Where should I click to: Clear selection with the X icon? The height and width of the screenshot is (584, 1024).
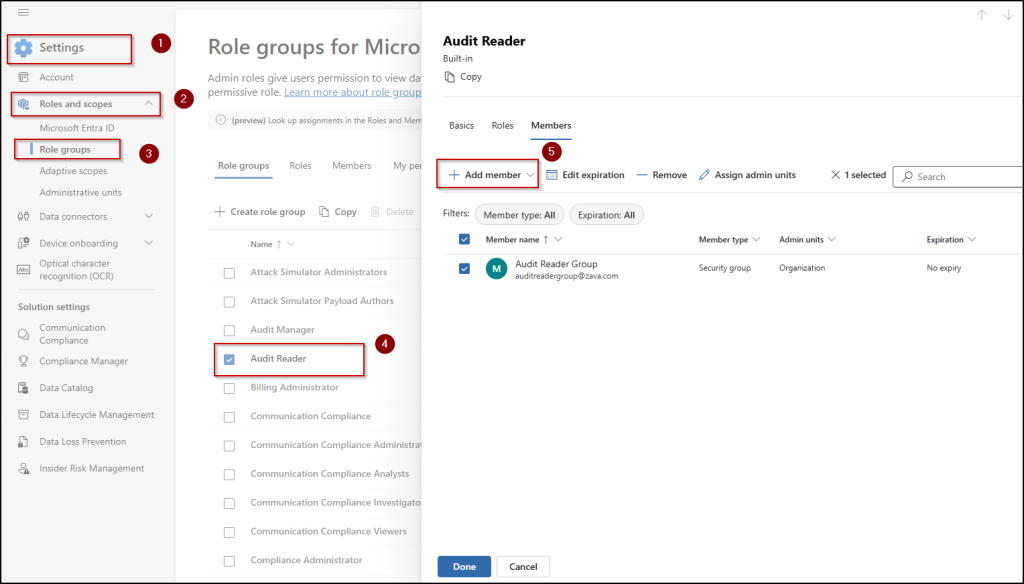(835, 175)
